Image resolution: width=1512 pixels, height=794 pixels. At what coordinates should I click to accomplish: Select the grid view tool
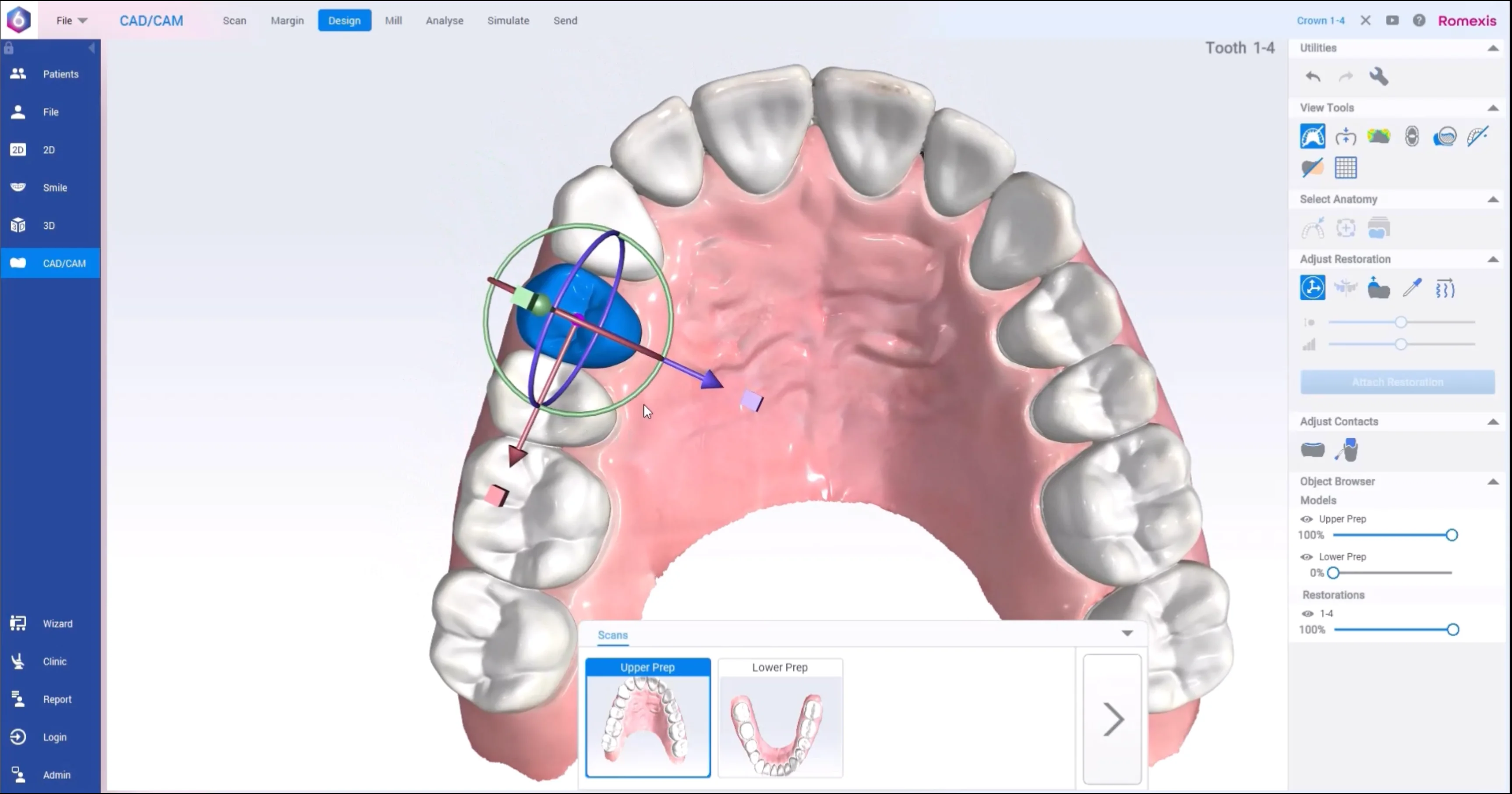tap(1346, 168)
